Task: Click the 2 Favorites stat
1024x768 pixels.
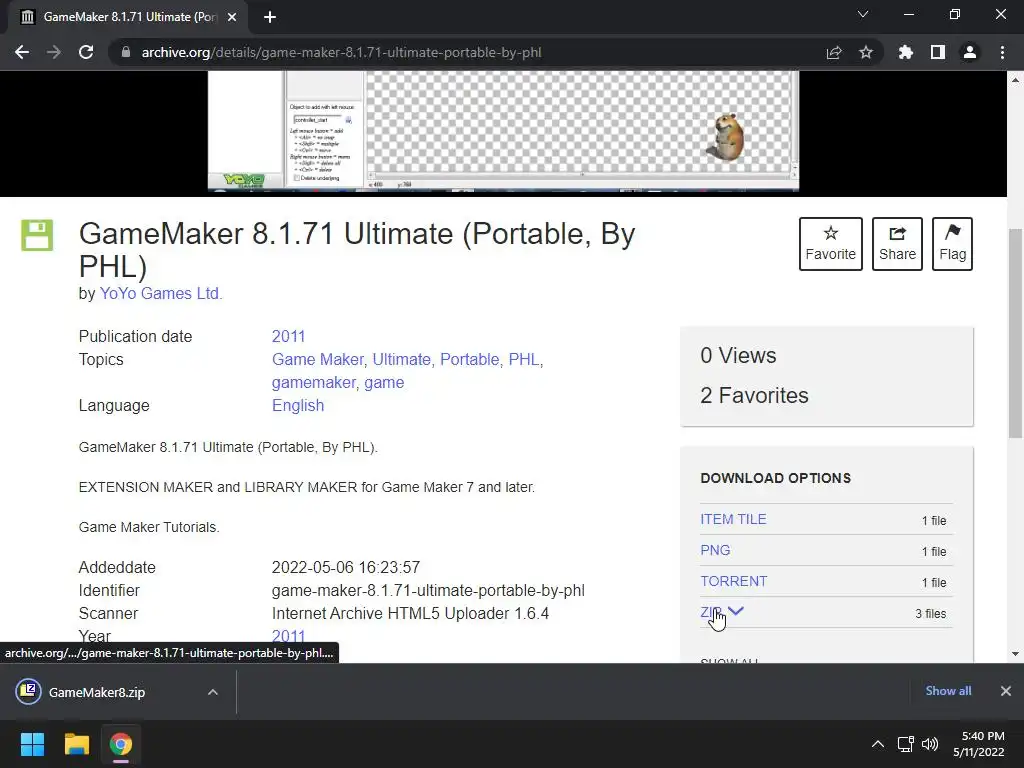Action: [x=754, y=395]
